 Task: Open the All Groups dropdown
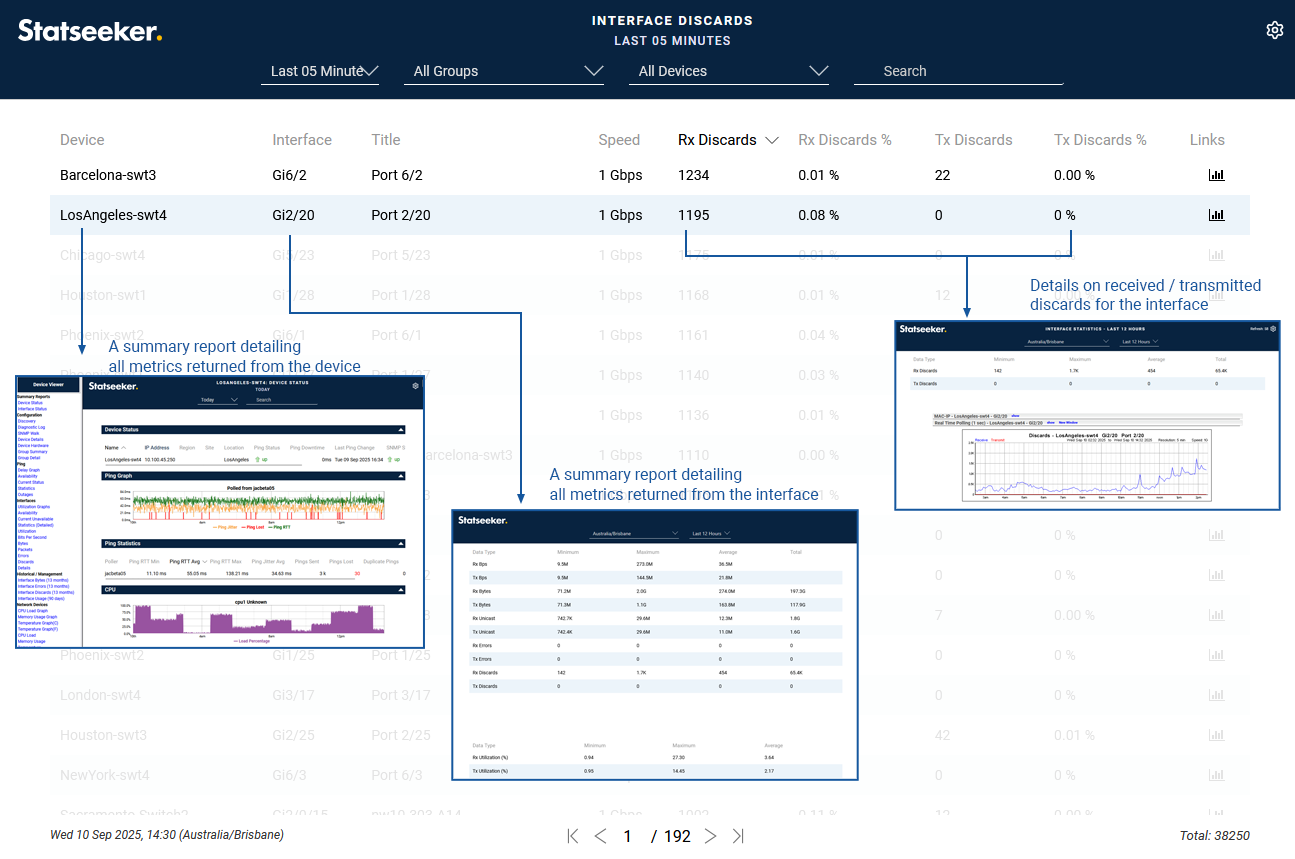coord(507,71)
